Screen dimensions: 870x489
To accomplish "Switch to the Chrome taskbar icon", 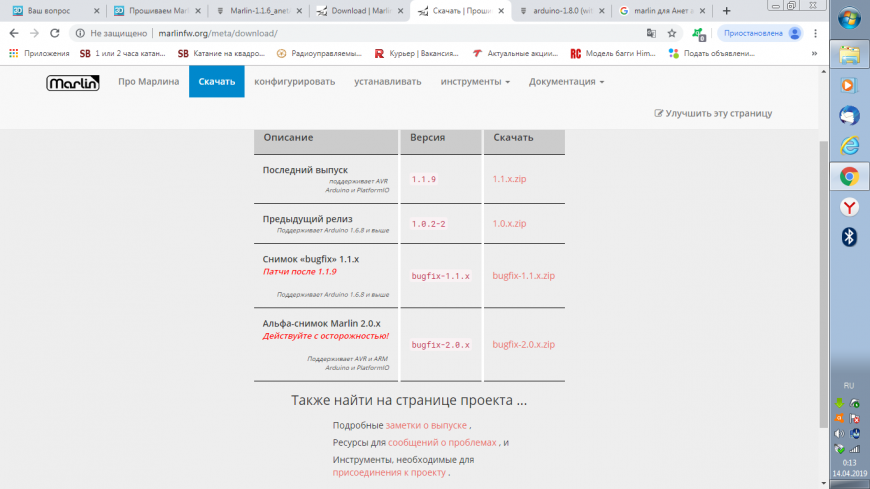I will tap(849, 177).
